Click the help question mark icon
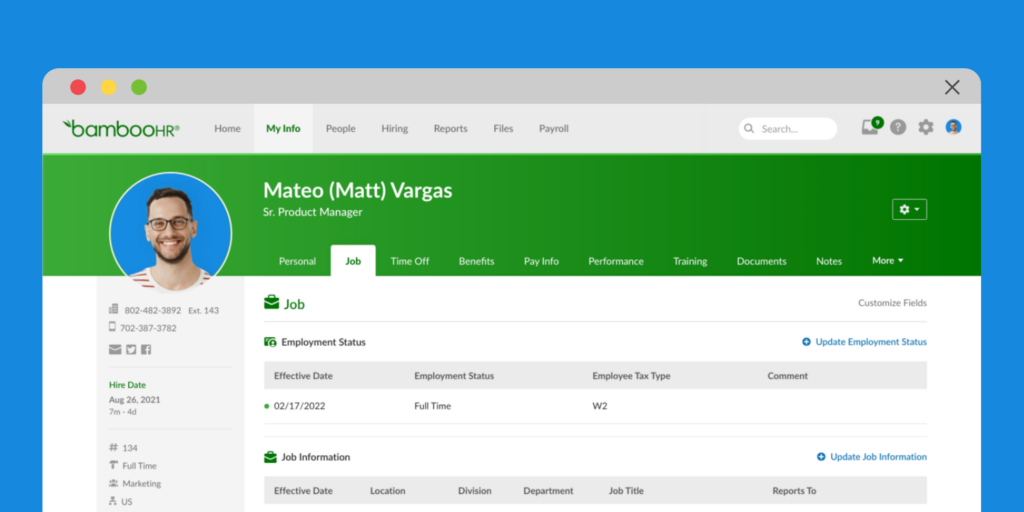 coord(898,128)
